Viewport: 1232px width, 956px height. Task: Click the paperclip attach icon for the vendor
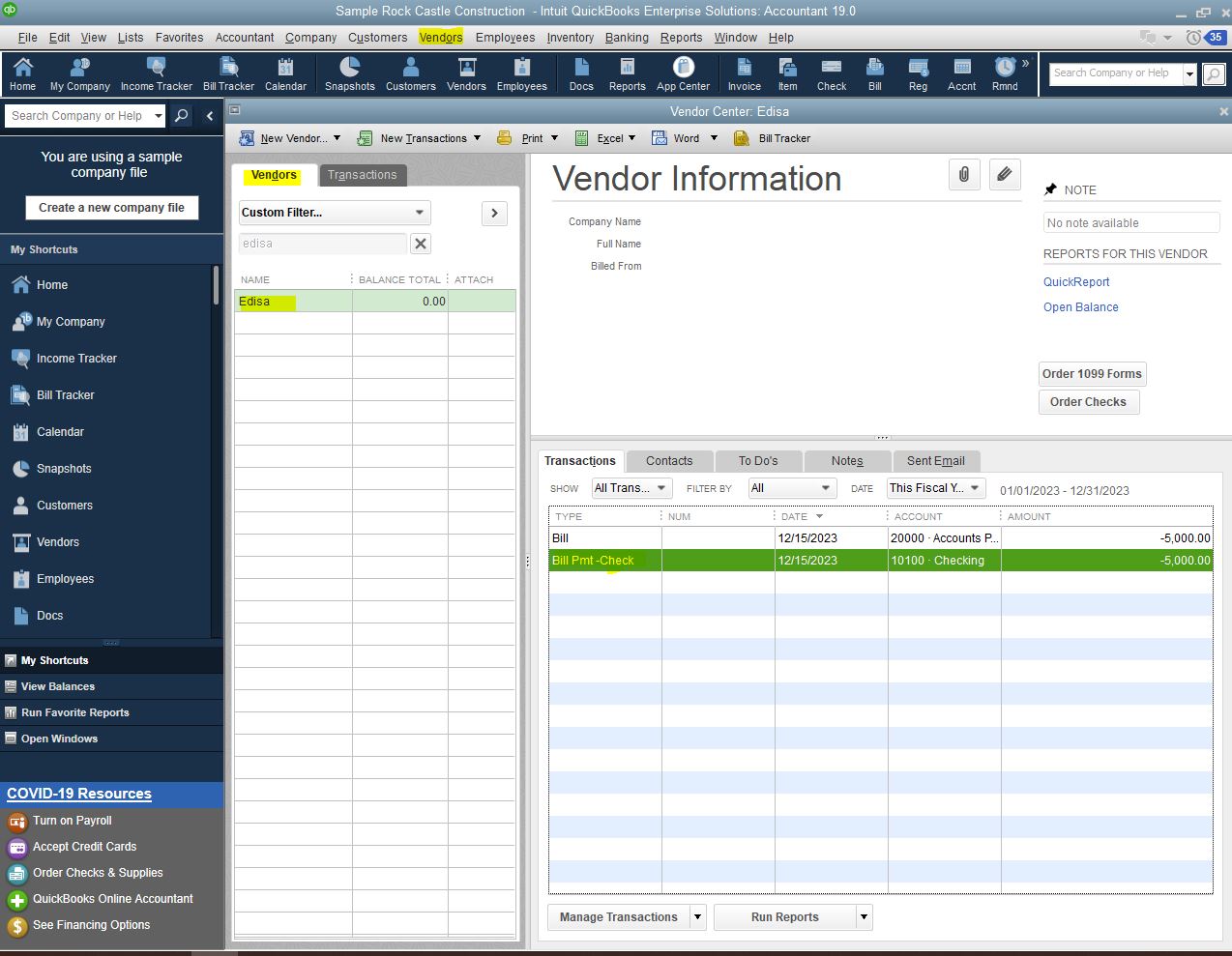click(x=964, y=175)
